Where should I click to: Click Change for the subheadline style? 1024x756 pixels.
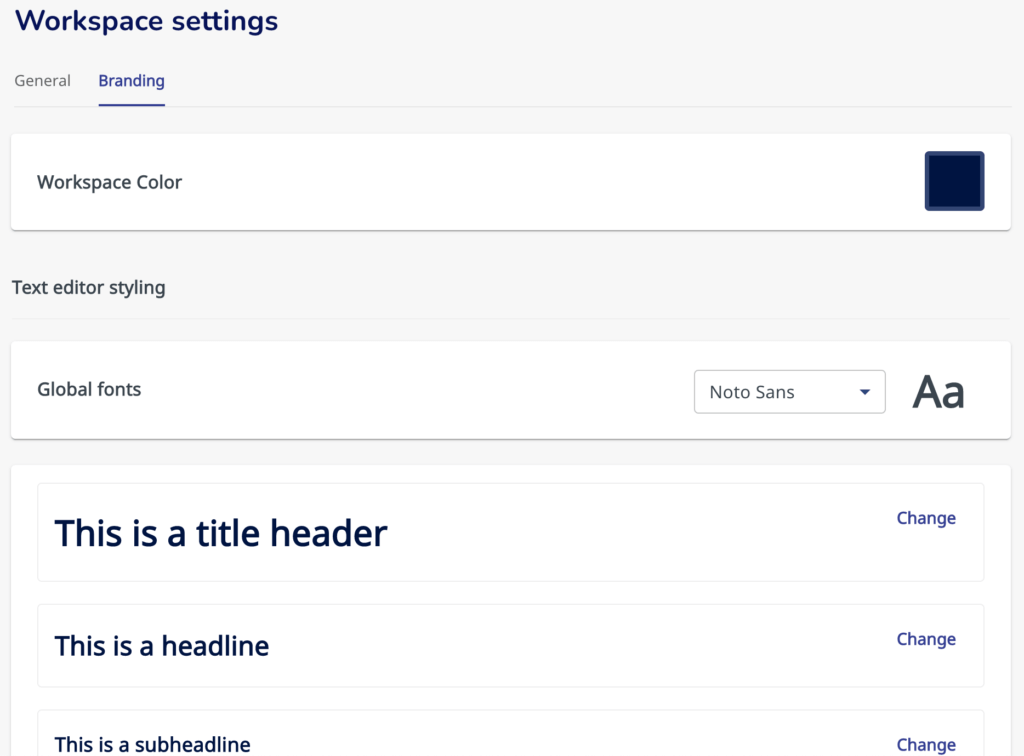point(926,744)
